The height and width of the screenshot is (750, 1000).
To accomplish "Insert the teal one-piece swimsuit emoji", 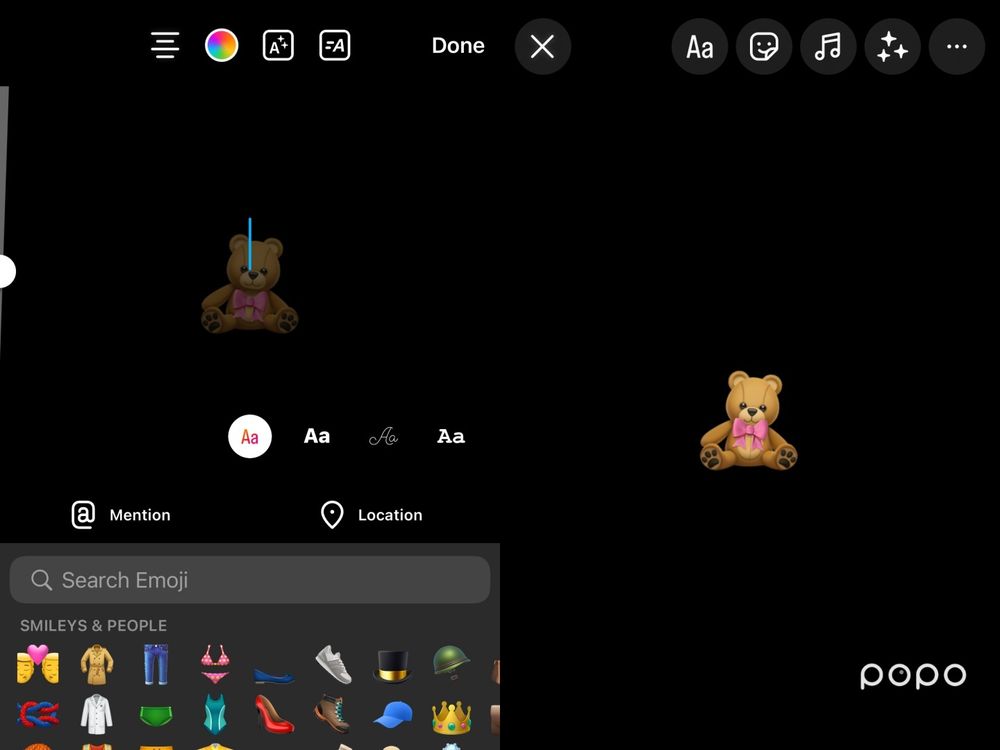I will pos(215,714).
